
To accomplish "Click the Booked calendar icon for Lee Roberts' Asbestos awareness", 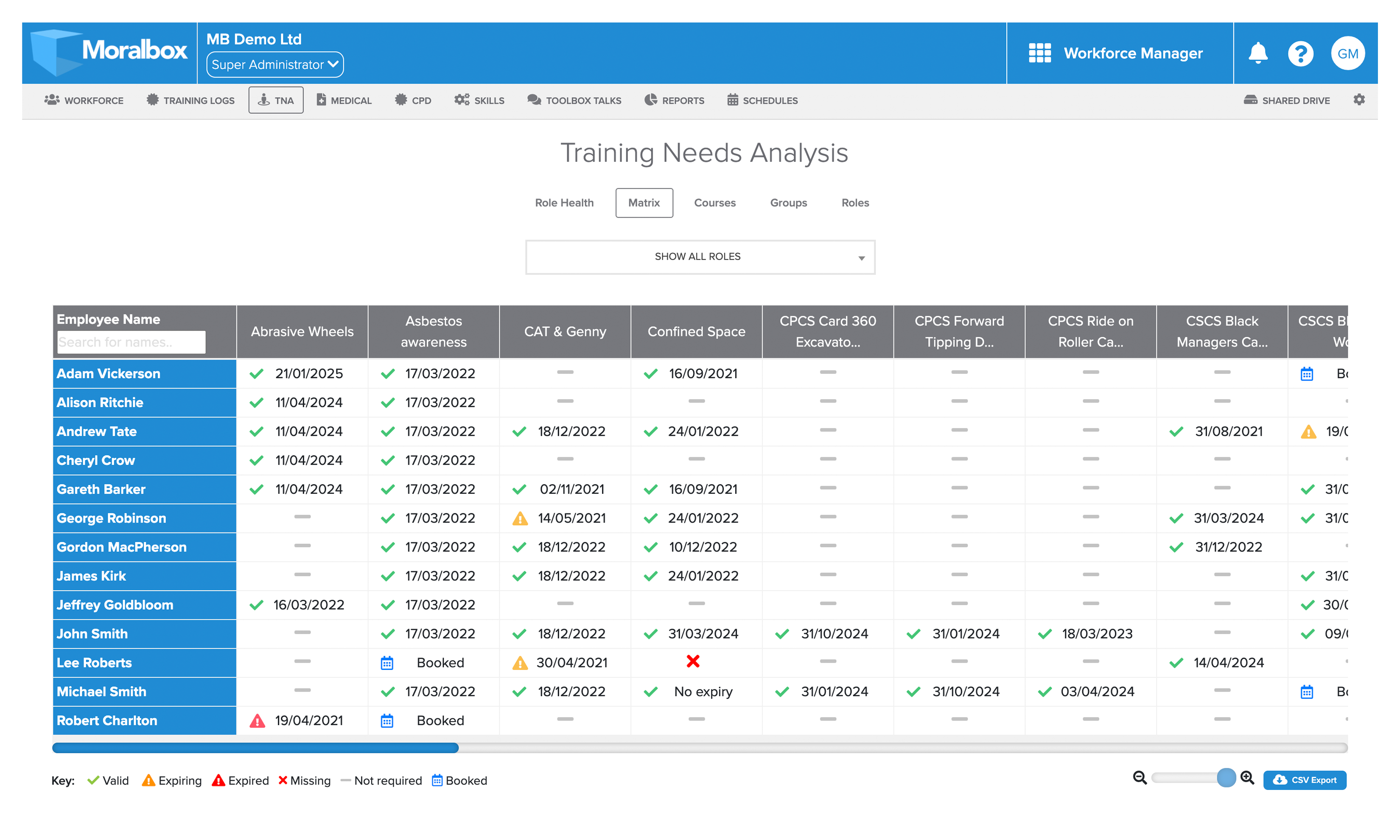I will click(x=387, y=662).
